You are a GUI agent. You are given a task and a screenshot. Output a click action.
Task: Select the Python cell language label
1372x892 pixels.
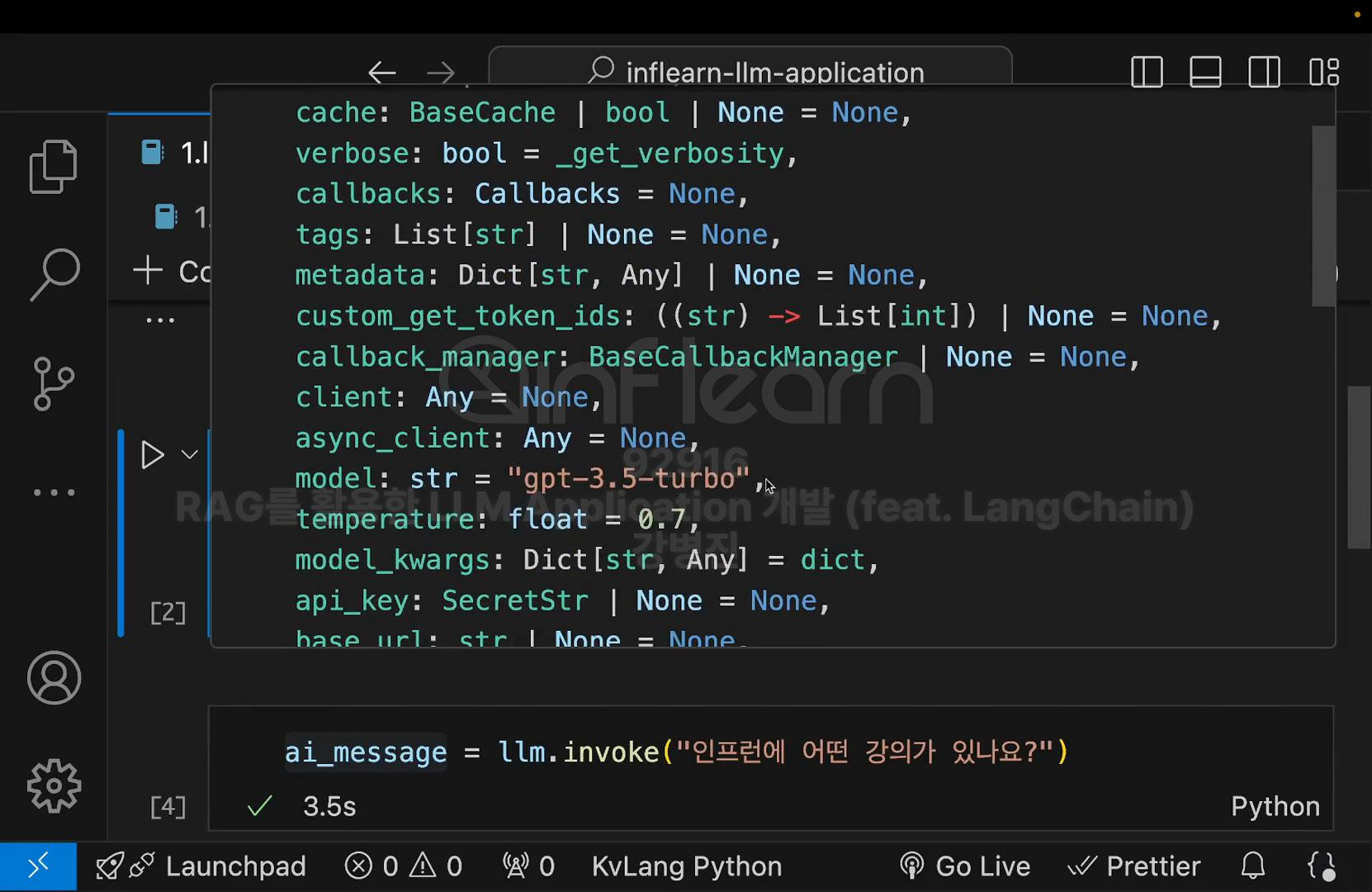click(1275, 806)
